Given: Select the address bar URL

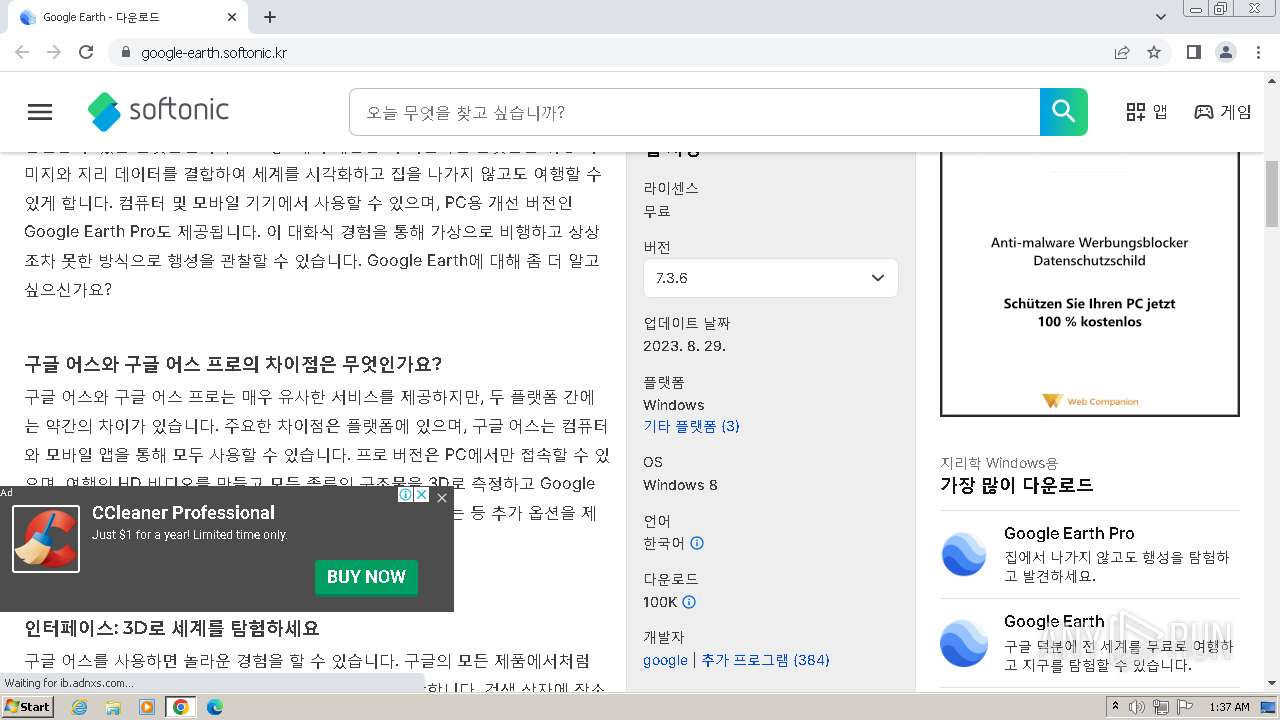Looking at the screenshot, I should tap(214, 53).
